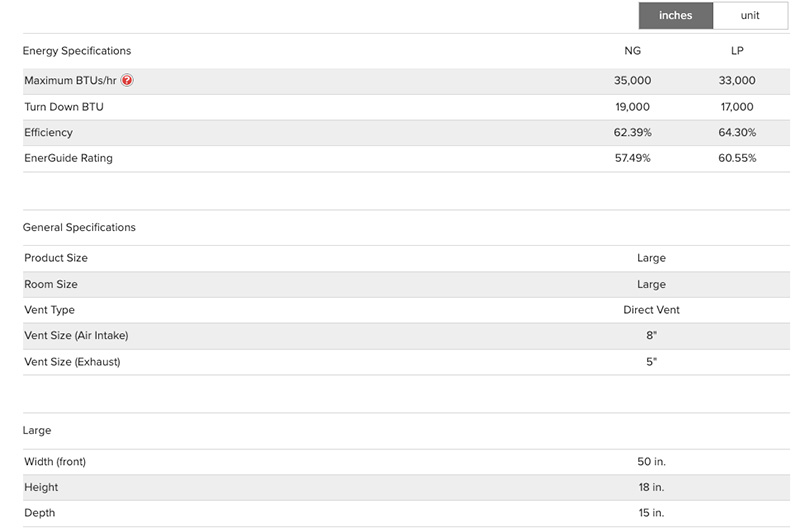Click the LP column header
The width and height of the screenshot is (800, 528).
[x=737, y=50]
